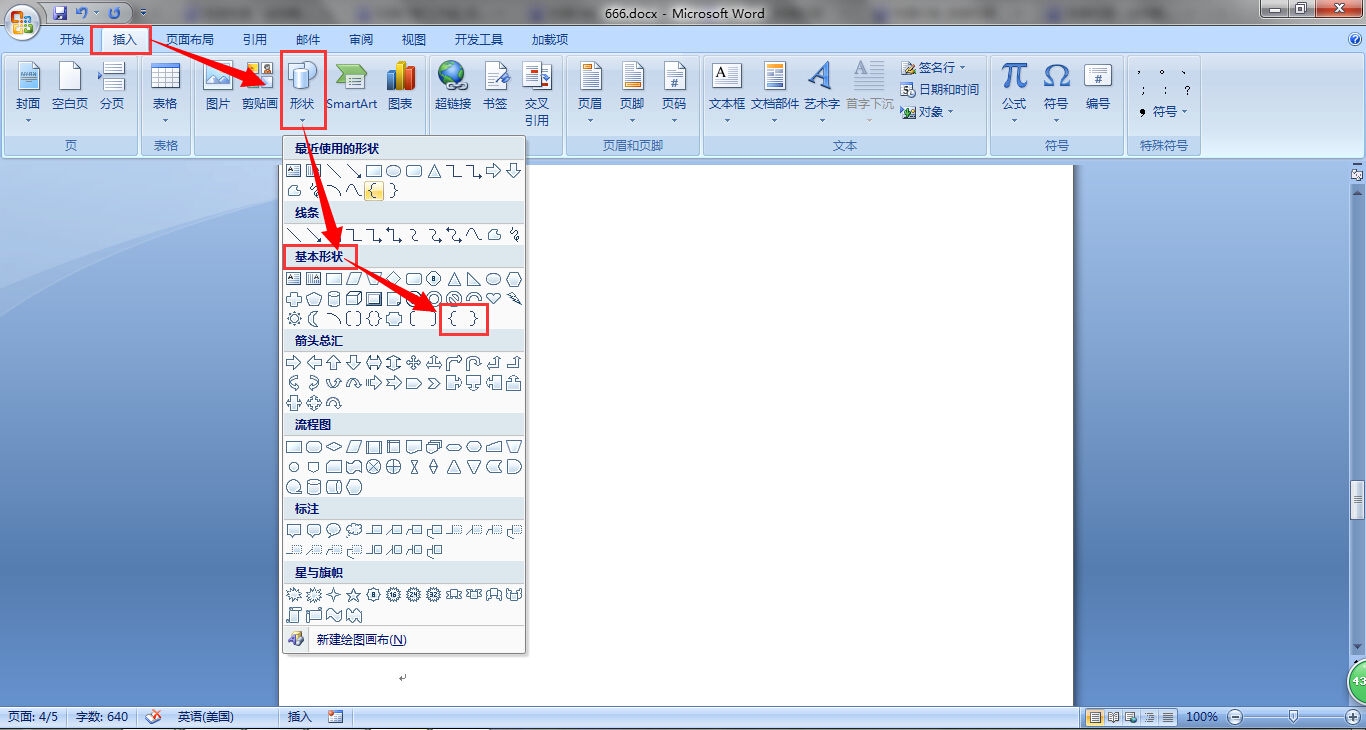The width and height of the screenshot is (1366, 730).
Task: Open the Footer dropdown
Action: [632, 92]
